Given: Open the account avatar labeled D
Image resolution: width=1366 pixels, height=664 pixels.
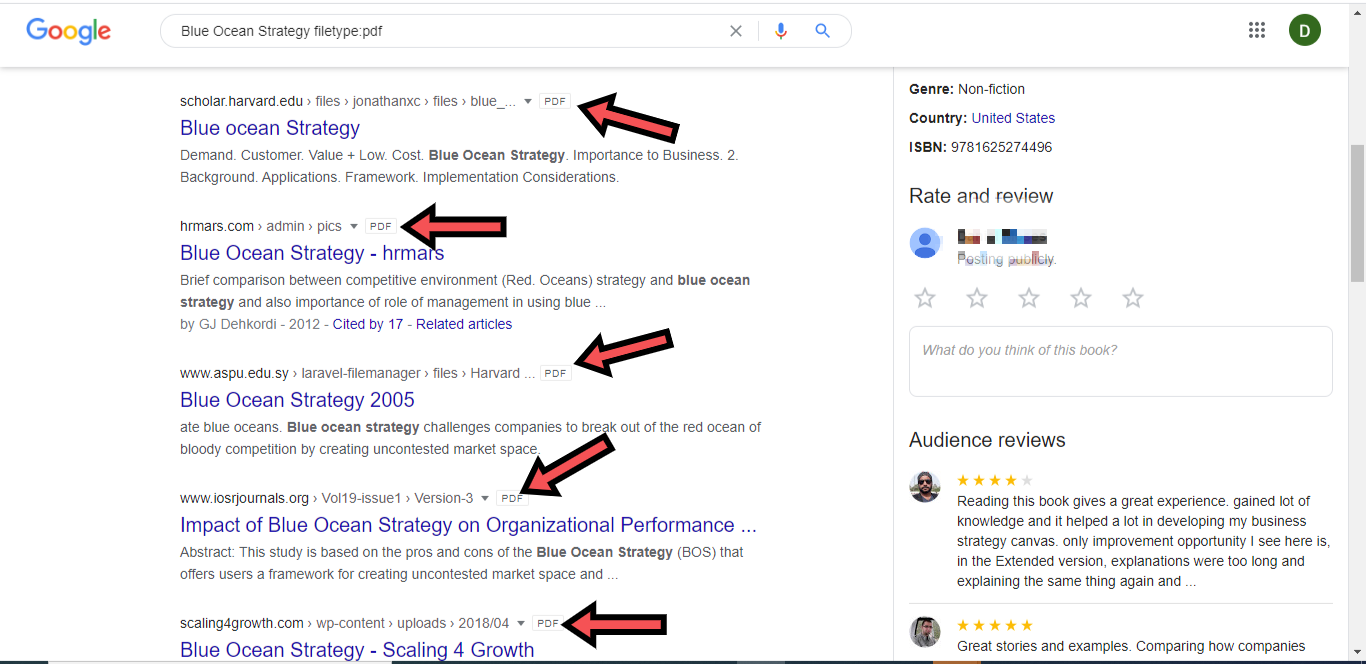Looking at the screenshot, I should point(1305,30).
